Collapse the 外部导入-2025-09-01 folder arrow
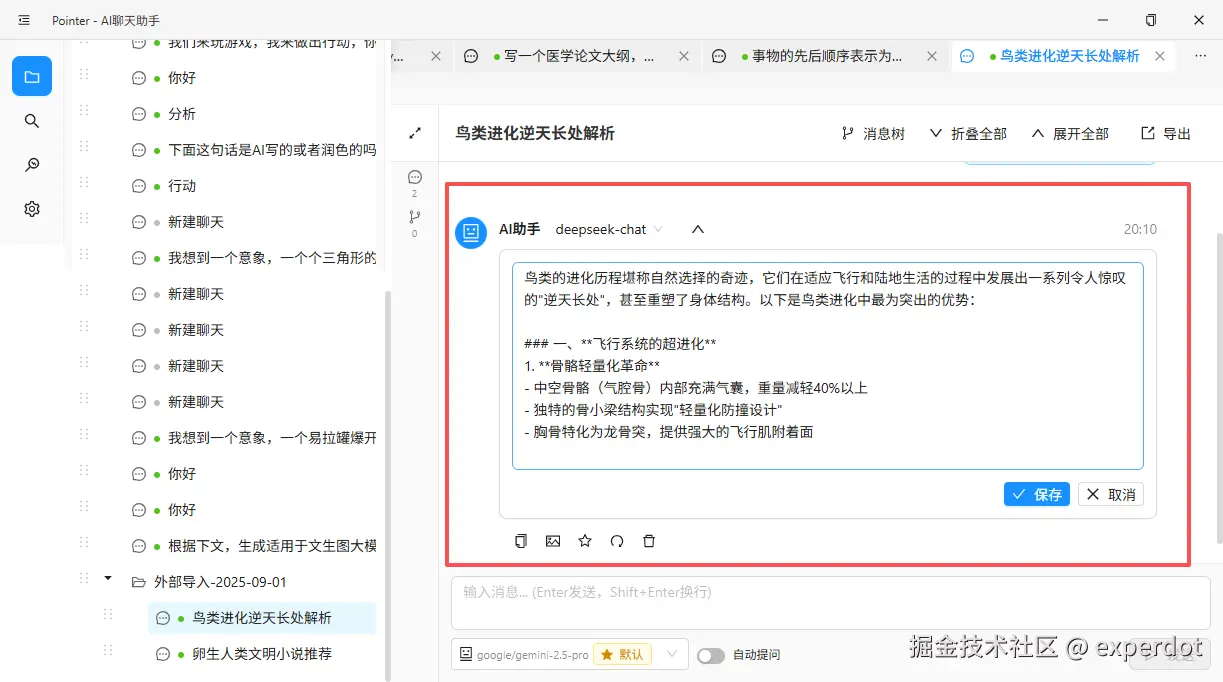This screenshot has height=682, width=1223. [108, 578]
